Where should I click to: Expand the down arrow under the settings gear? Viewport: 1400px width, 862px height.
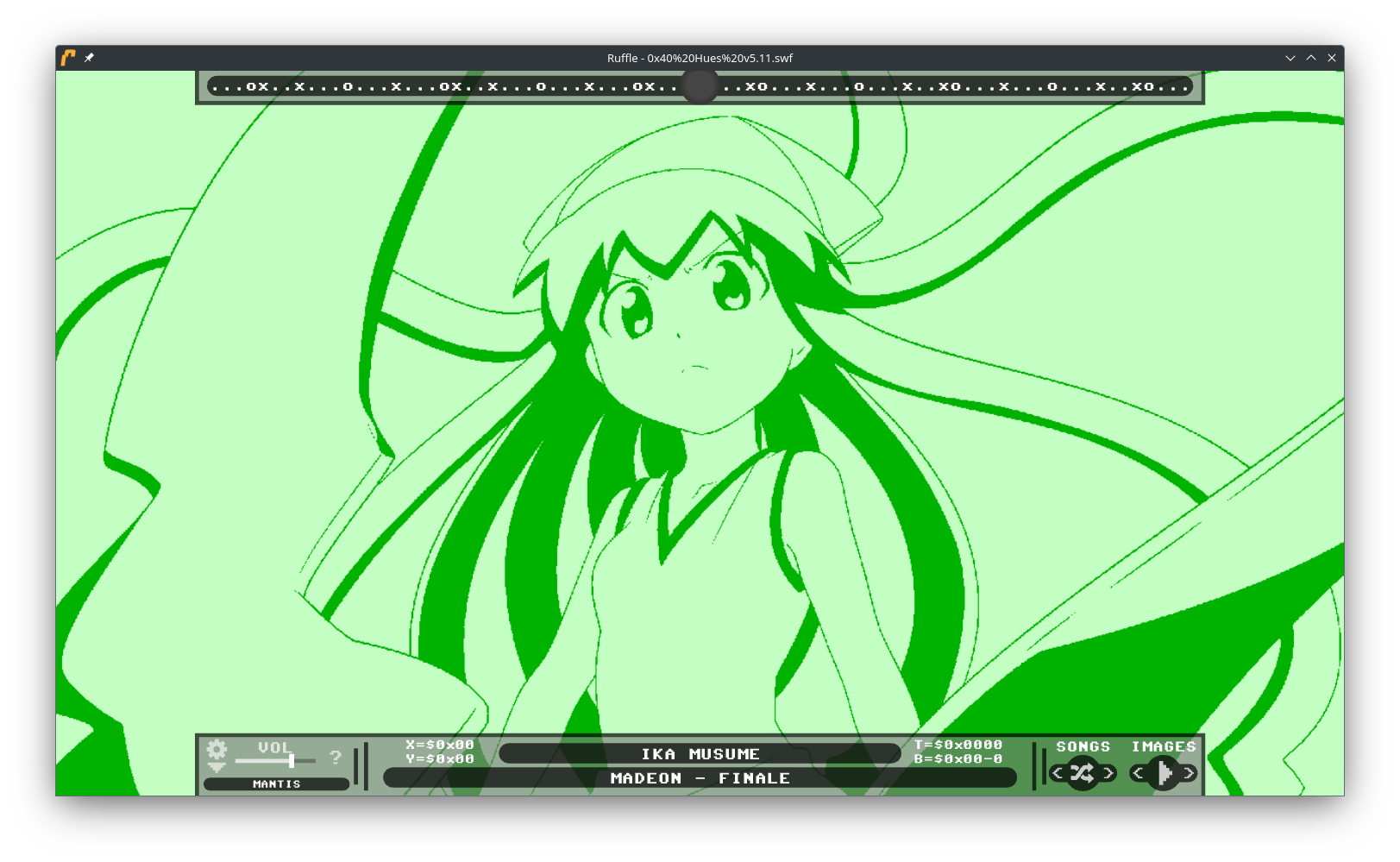[216, 767]
